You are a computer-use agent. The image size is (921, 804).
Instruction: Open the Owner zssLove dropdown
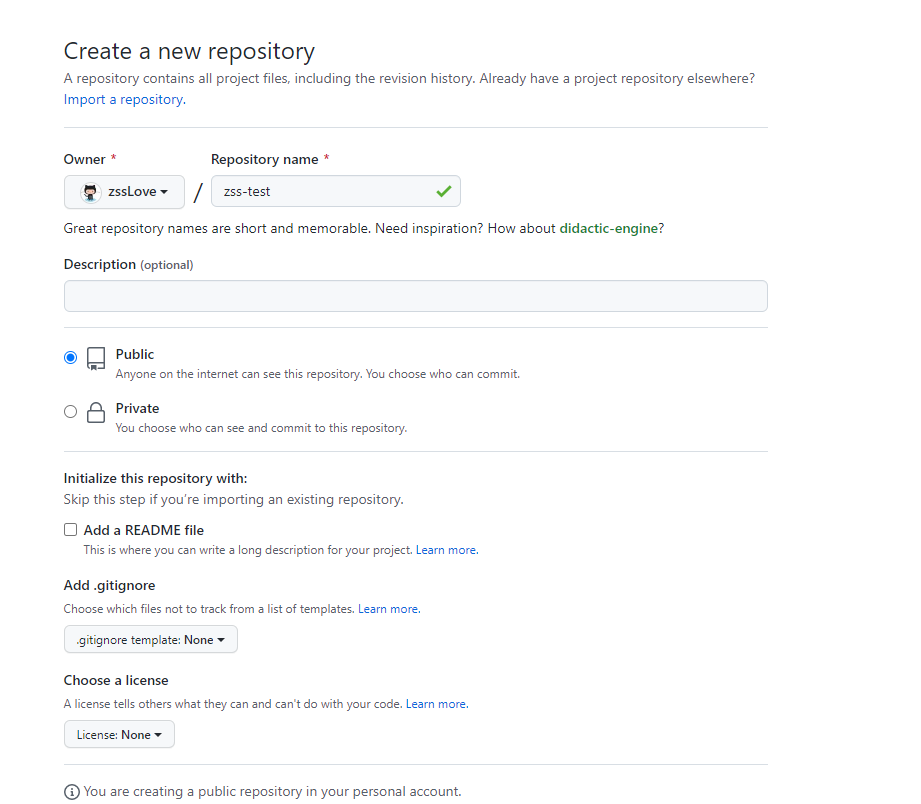[124, 192]
